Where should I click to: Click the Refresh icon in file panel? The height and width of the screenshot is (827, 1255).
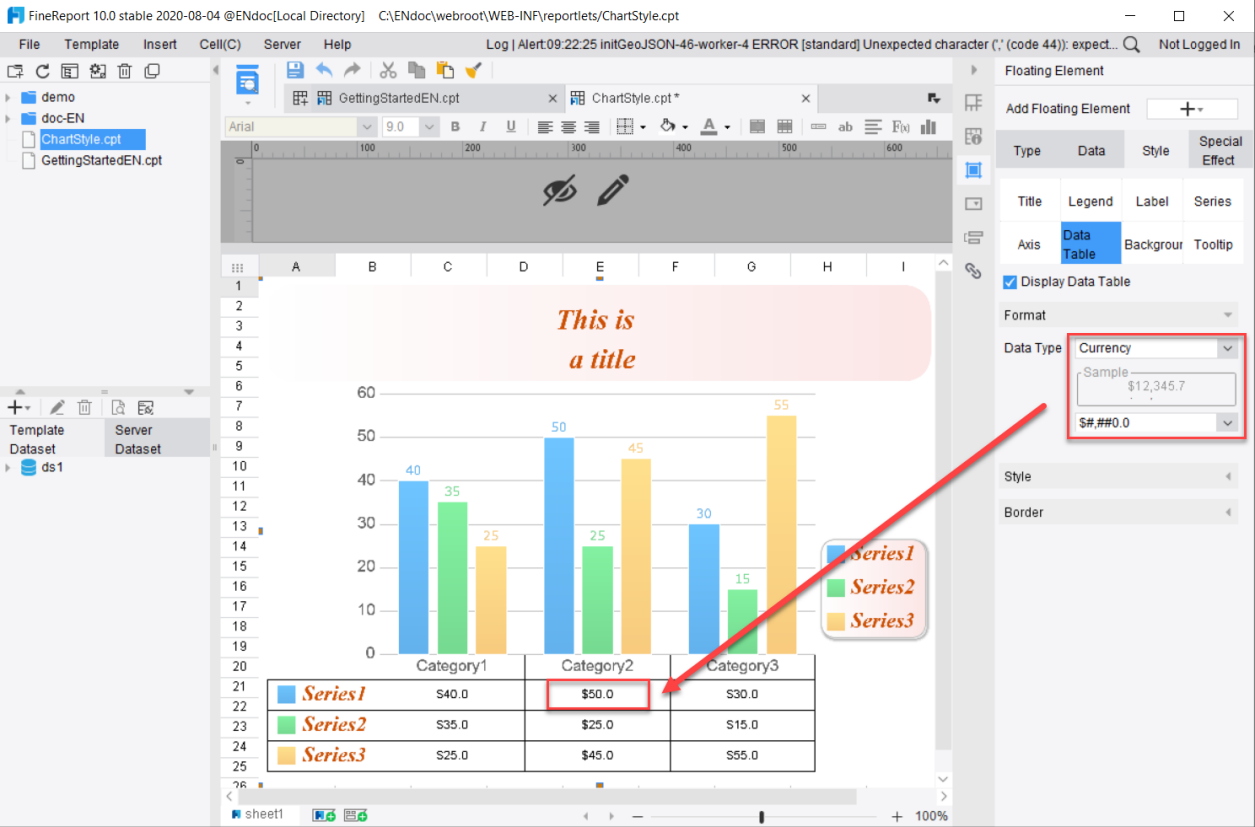(42, 71)
